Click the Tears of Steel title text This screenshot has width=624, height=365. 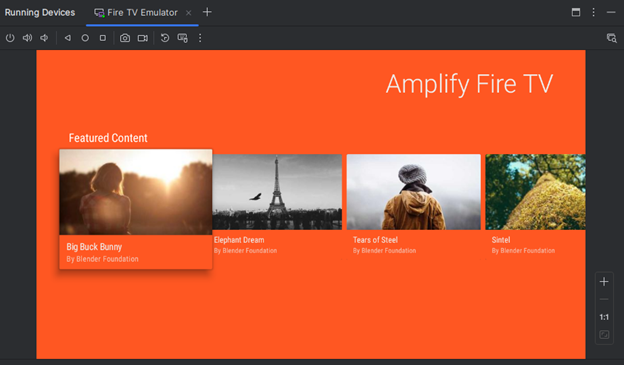375,240
